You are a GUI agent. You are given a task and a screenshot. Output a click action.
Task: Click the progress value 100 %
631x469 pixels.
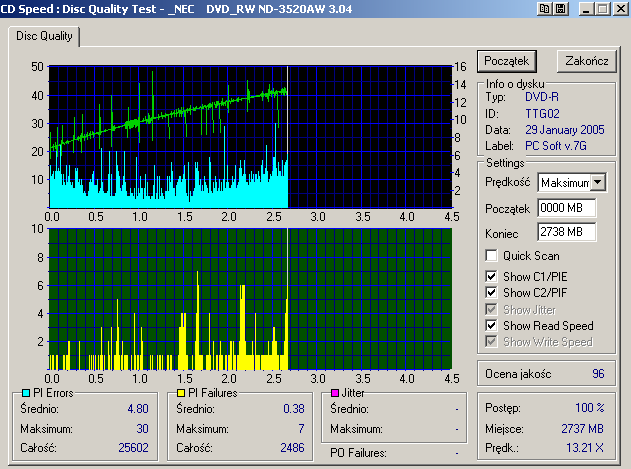click(590, 408)
